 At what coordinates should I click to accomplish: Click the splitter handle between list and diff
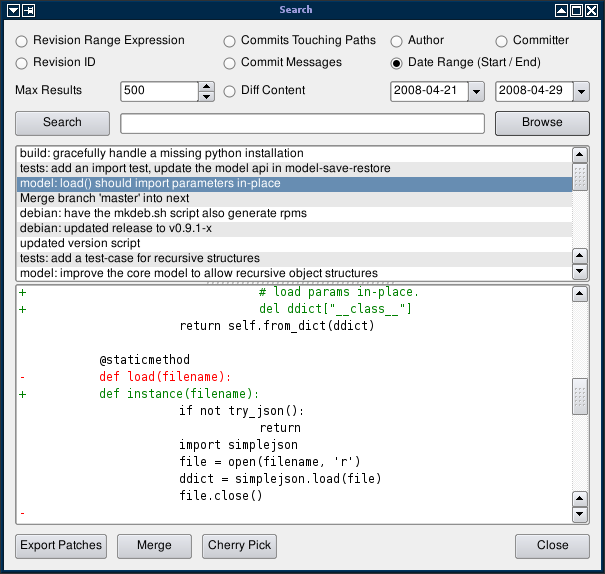302,283
